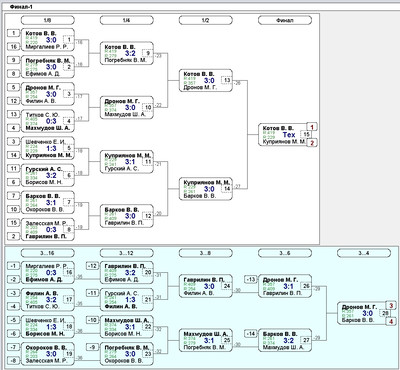Select the Финал round header
Screen dimensions: 400x370
coord(285,20)
